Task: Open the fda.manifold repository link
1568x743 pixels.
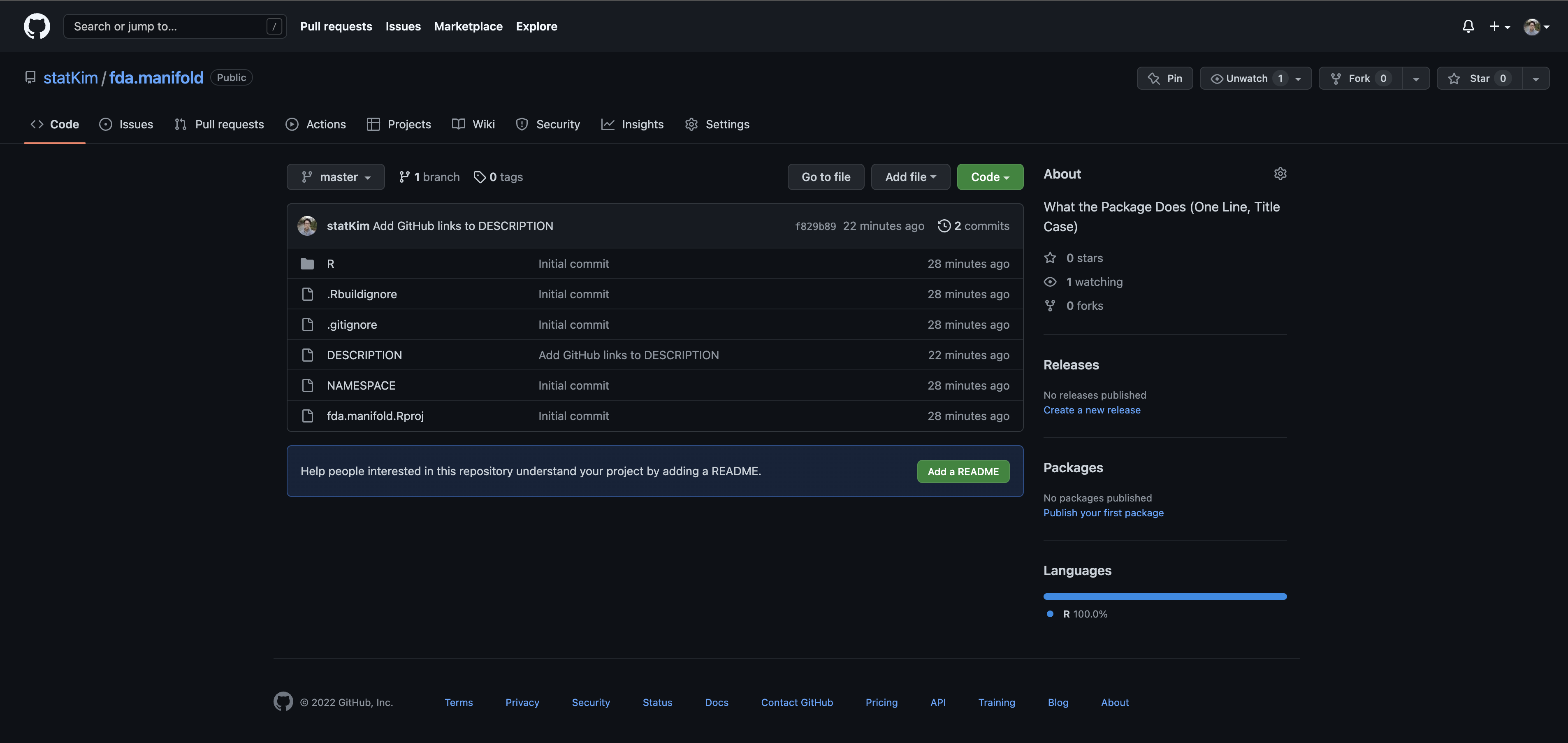Action: (156, 78)
